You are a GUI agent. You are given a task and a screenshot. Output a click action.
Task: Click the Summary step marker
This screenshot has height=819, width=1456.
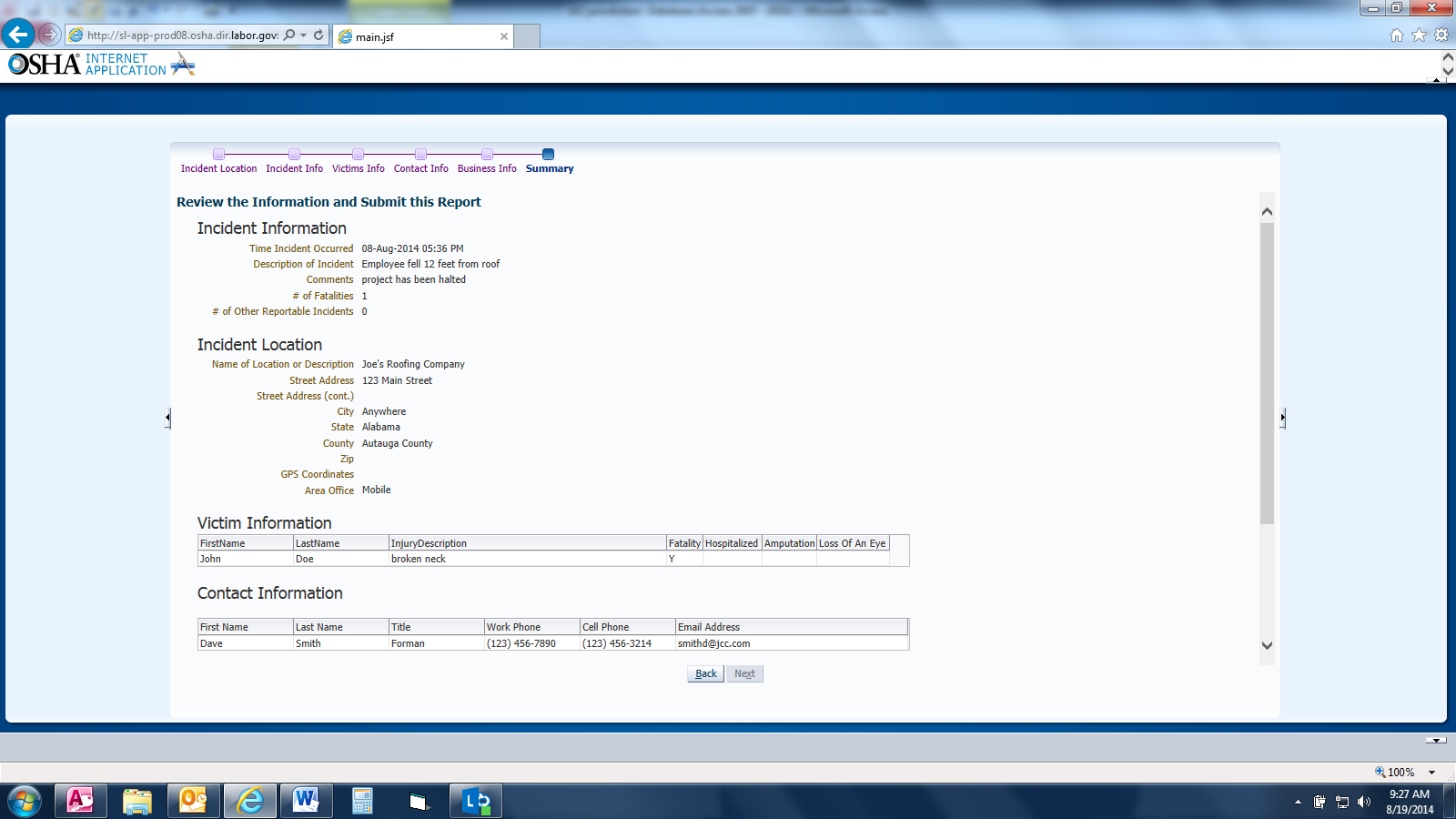tap(548, 155)
